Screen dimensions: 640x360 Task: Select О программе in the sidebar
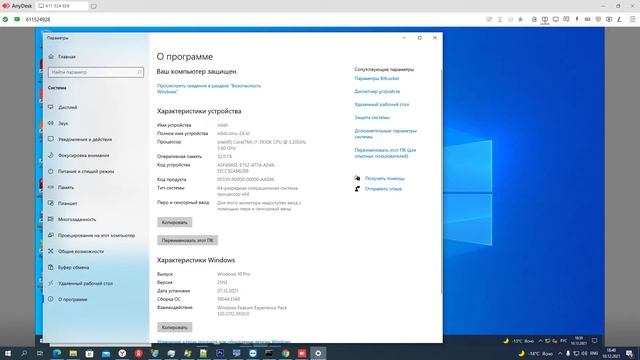click(73, 299)
